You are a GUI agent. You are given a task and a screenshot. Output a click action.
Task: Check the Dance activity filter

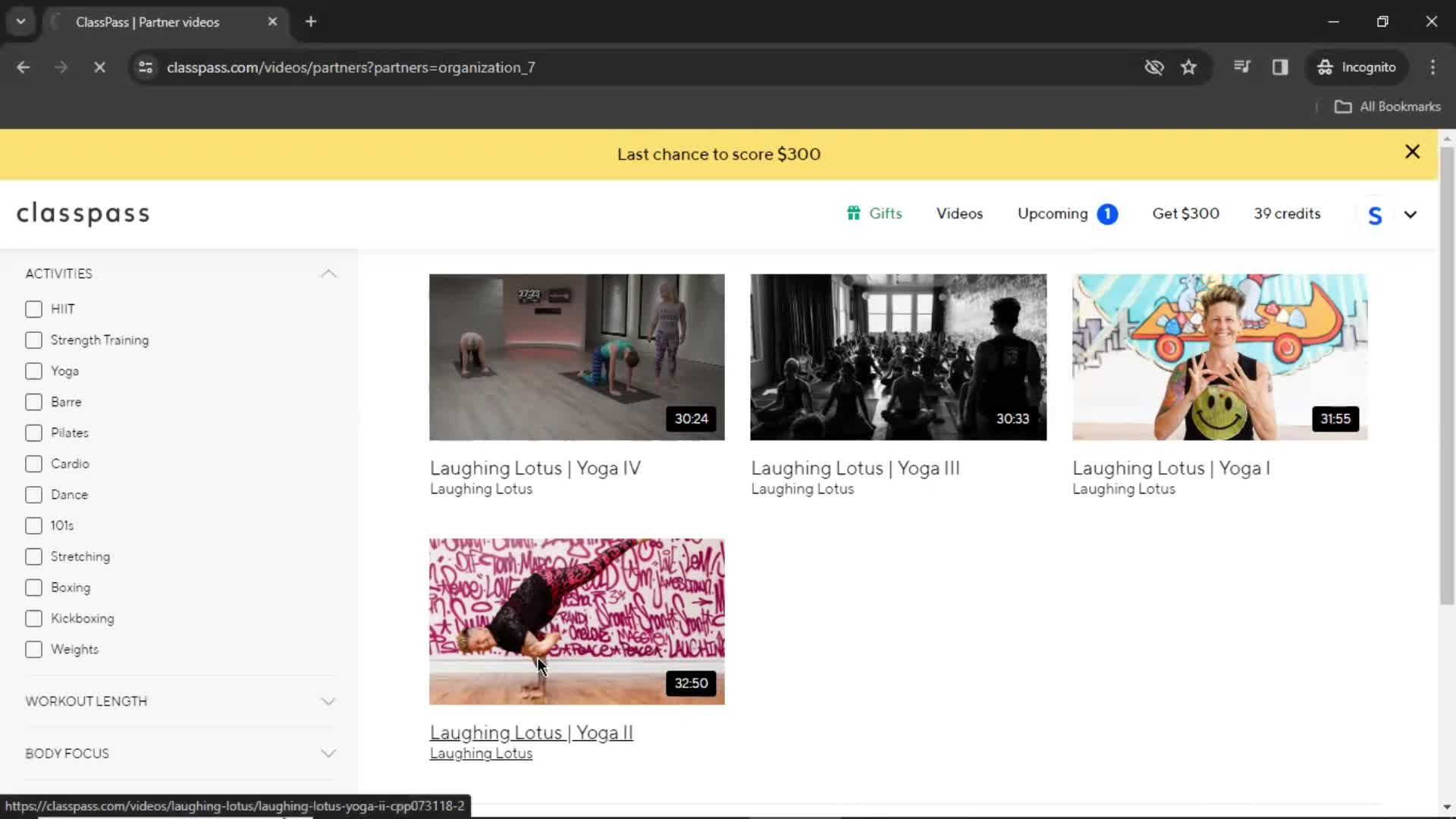pos(33,495)
